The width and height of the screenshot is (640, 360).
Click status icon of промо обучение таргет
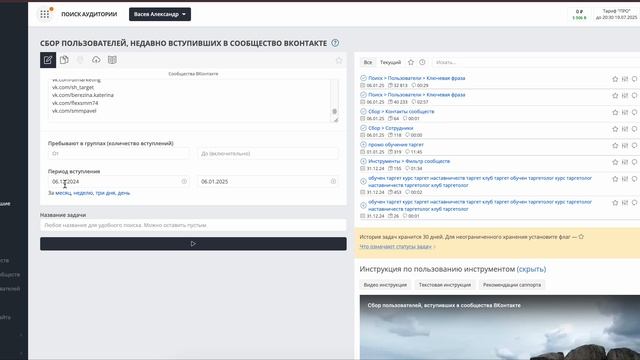(x=363, y=144)
